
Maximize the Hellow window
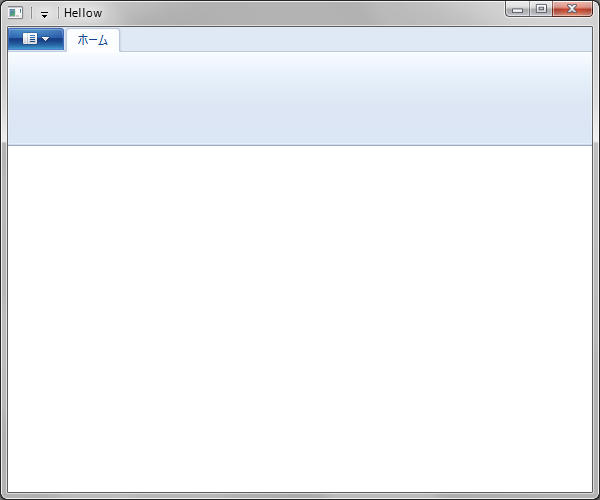pyautogui.click(x=541, y=9)
